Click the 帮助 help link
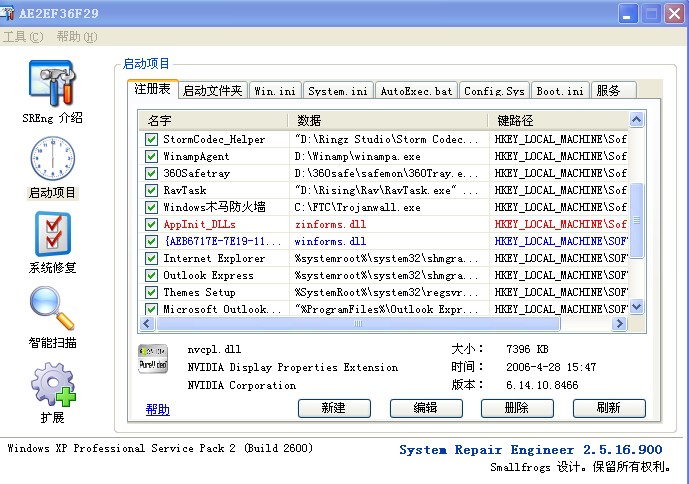The height and width of the screenshot is (484, 689). [157, 410]
